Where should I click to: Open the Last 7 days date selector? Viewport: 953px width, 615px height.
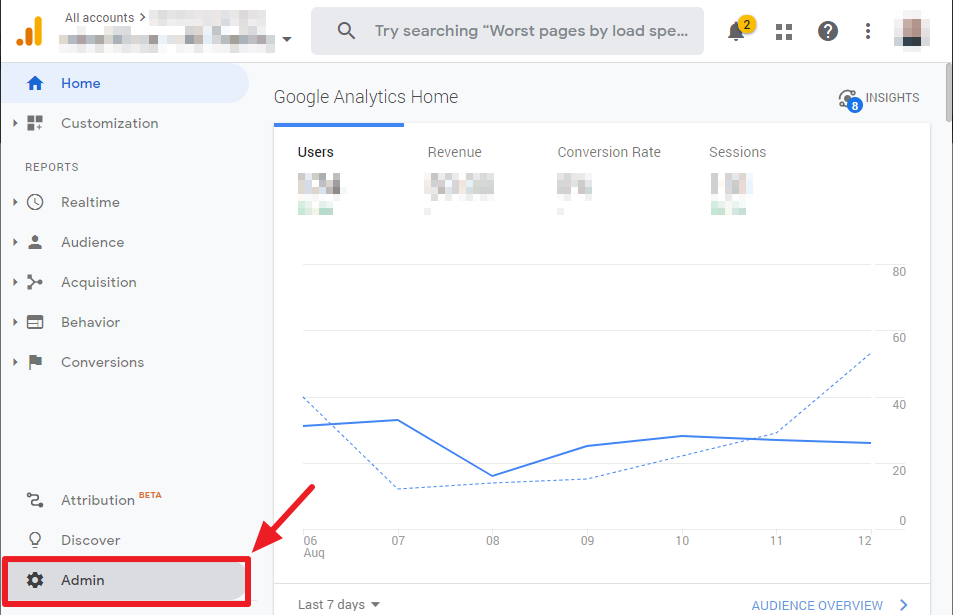click(338, 604)
